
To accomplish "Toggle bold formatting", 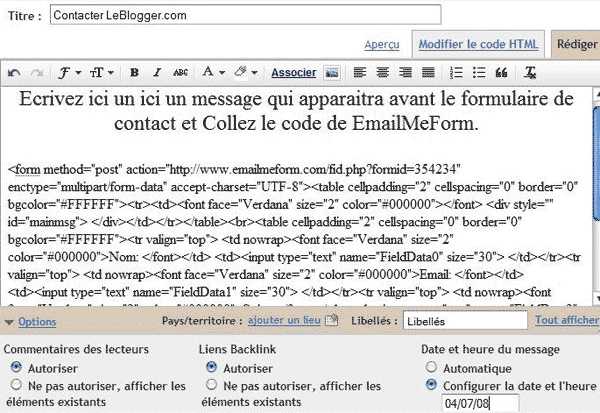I will [134, 72].
